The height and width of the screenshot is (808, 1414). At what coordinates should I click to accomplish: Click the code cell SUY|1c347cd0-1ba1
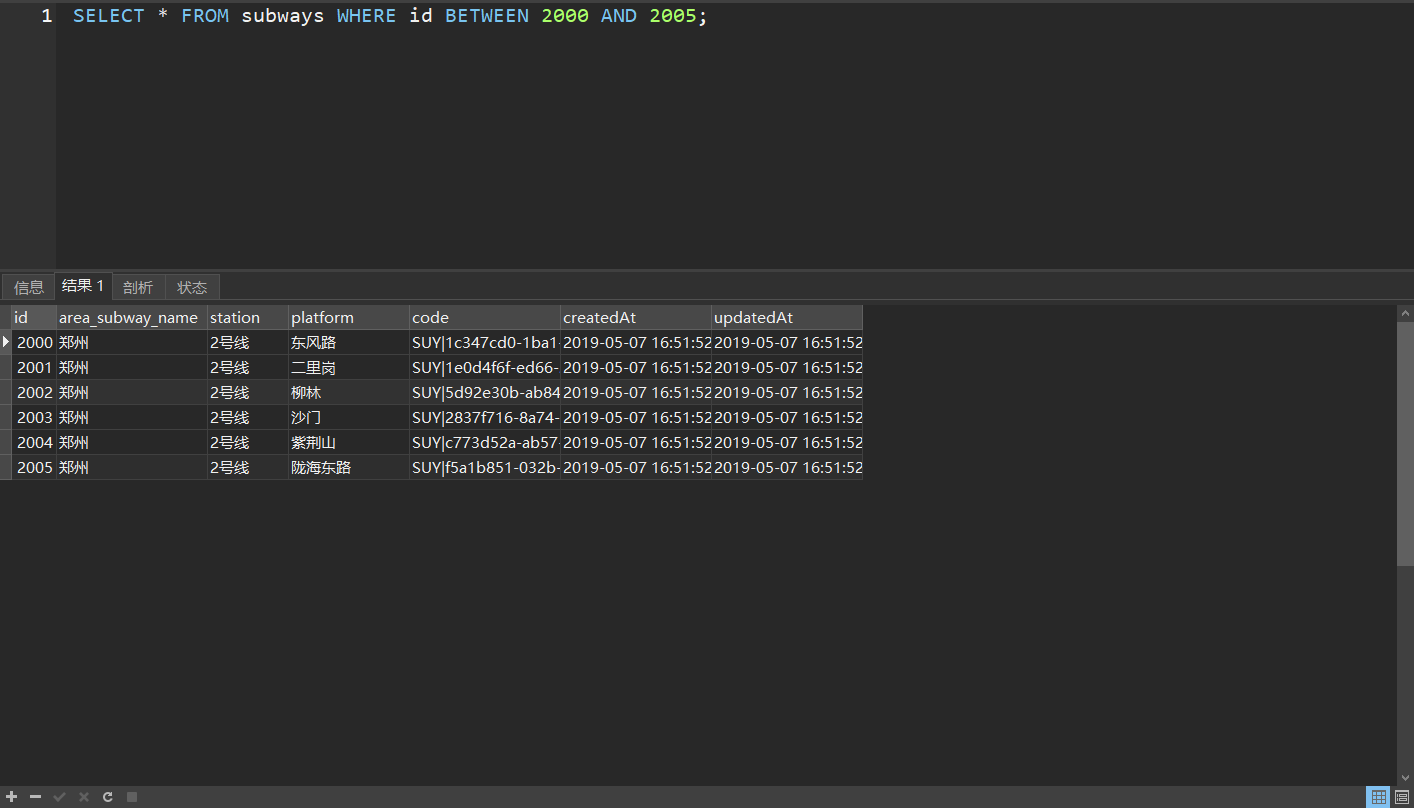point(485,343)
